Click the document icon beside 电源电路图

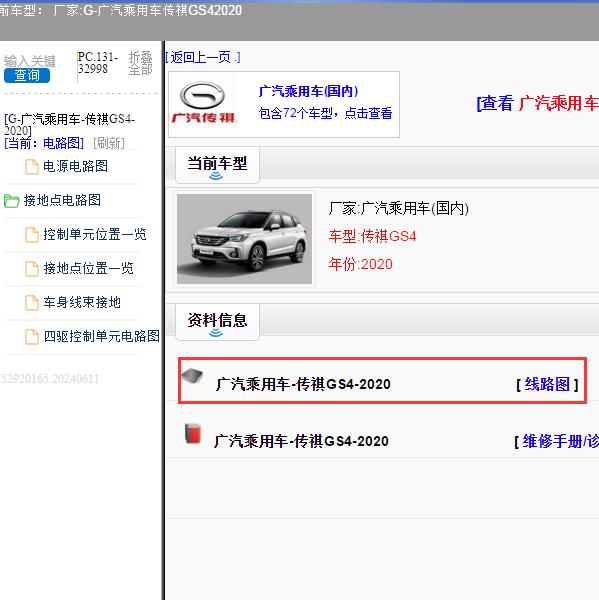coord(32,167)
